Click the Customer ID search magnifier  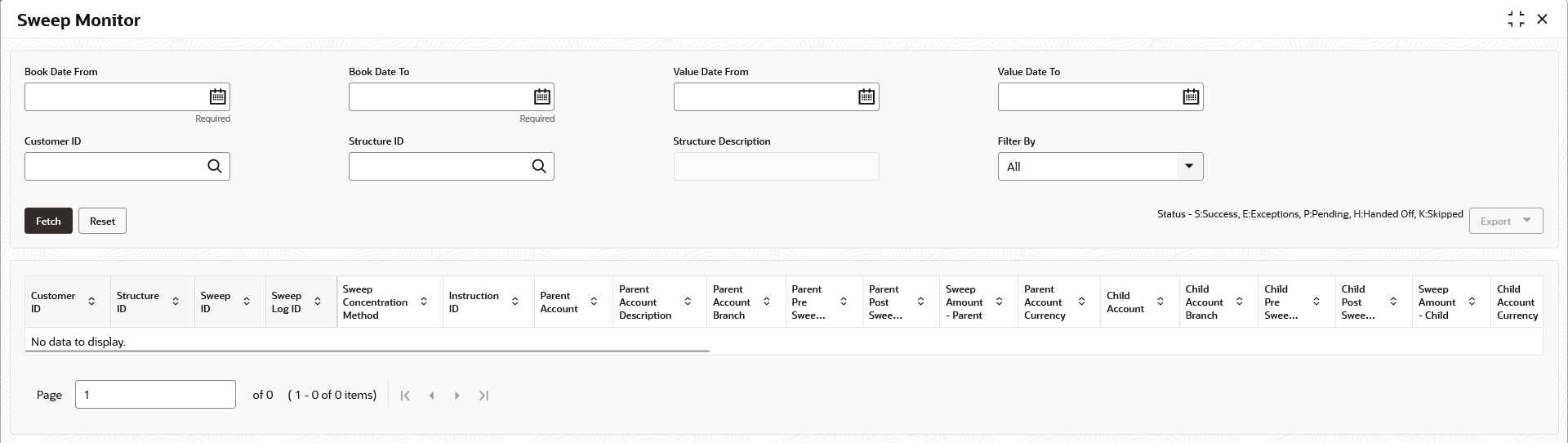[x=215, y=166]
